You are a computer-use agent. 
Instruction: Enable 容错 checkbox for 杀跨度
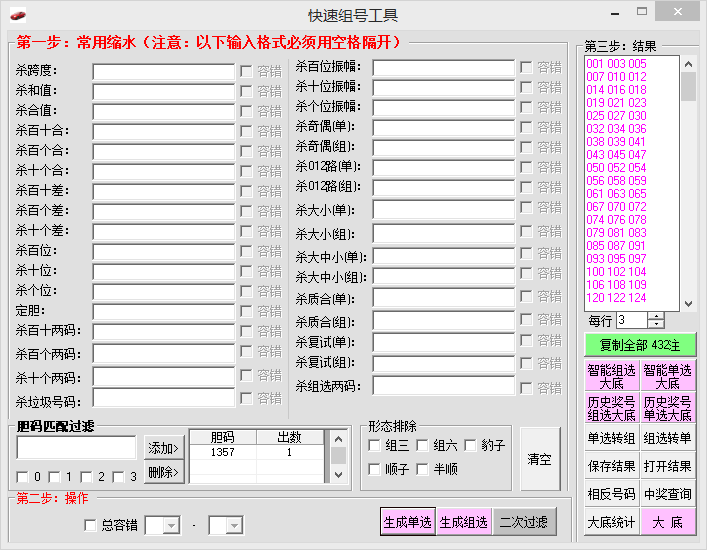246,71
